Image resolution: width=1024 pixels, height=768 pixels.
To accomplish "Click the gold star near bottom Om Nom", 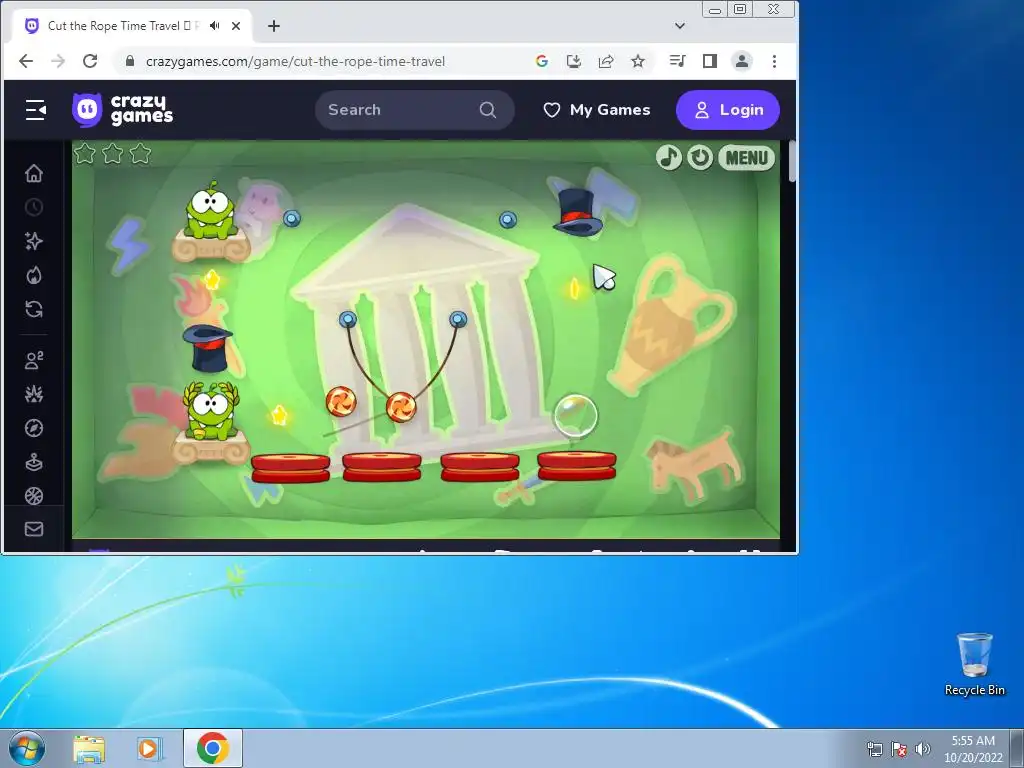I will pos(279,415).
